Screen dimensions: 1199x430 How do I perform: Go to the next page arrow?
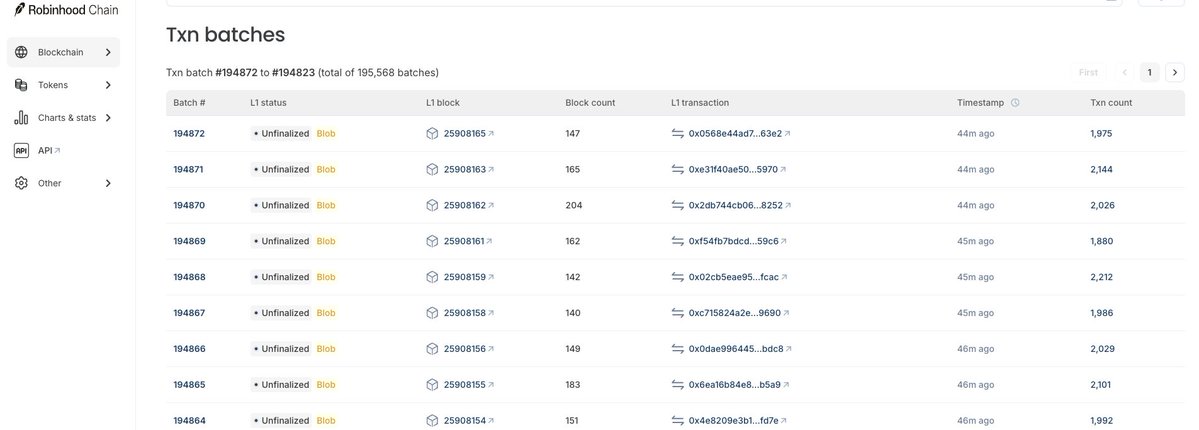click(1175, 73)
